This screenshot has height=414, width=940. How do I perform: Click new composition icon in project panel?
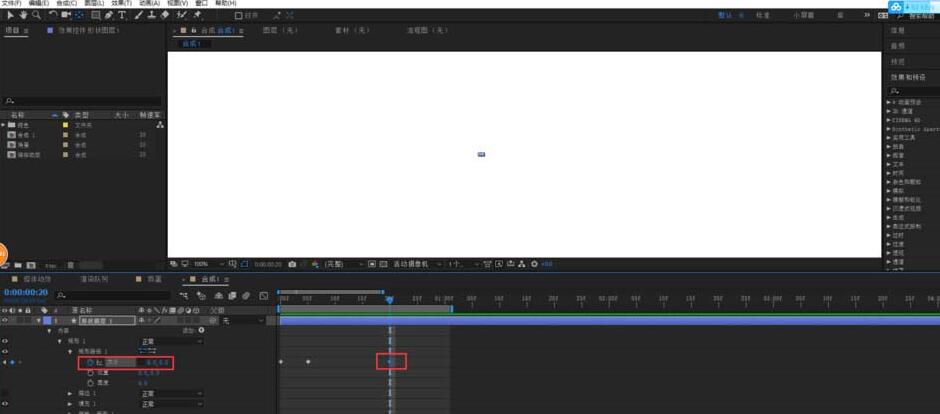tap(31, 265)
